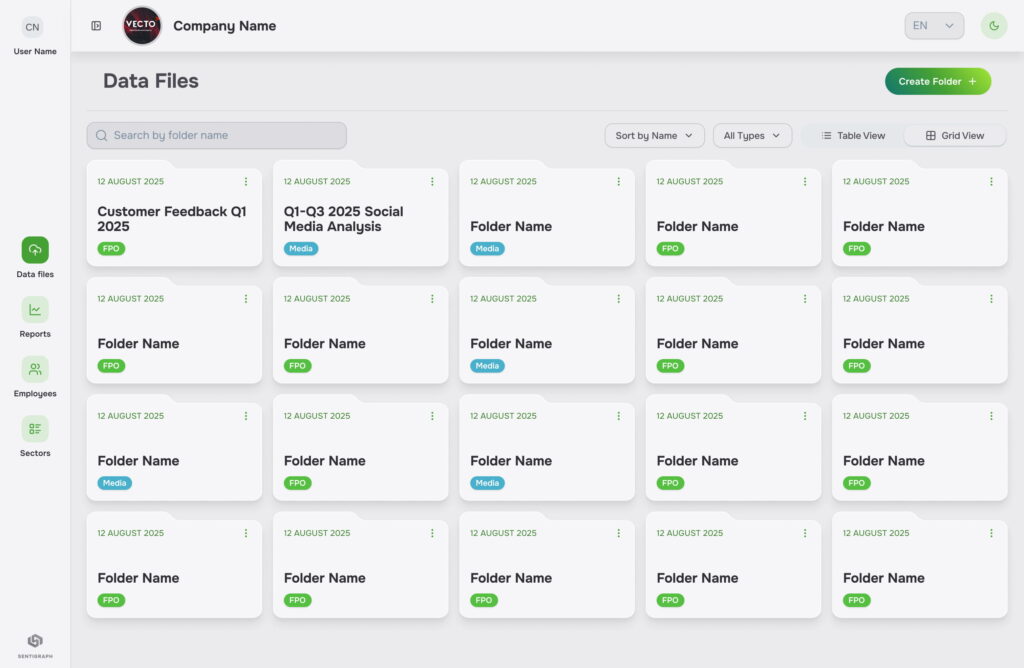
Task: Open the Reports section icon
Action: 35,310
